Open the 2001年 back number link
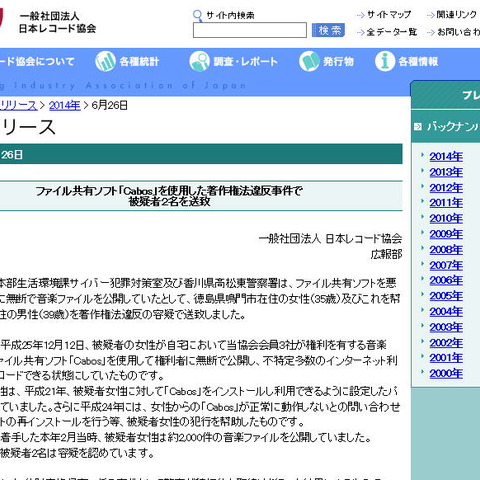 (x=446, y=358)
